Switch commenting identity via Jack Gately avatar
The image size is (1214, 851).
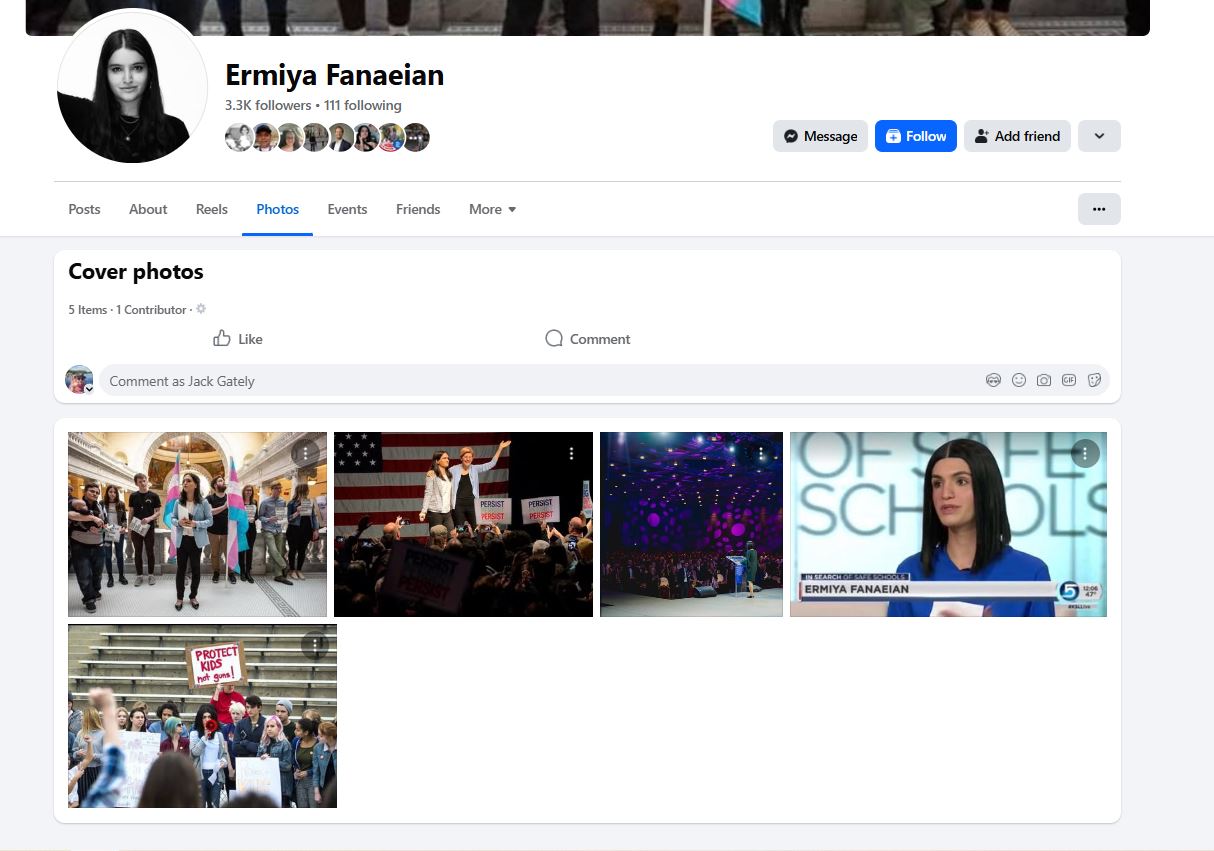pos(79,380)
